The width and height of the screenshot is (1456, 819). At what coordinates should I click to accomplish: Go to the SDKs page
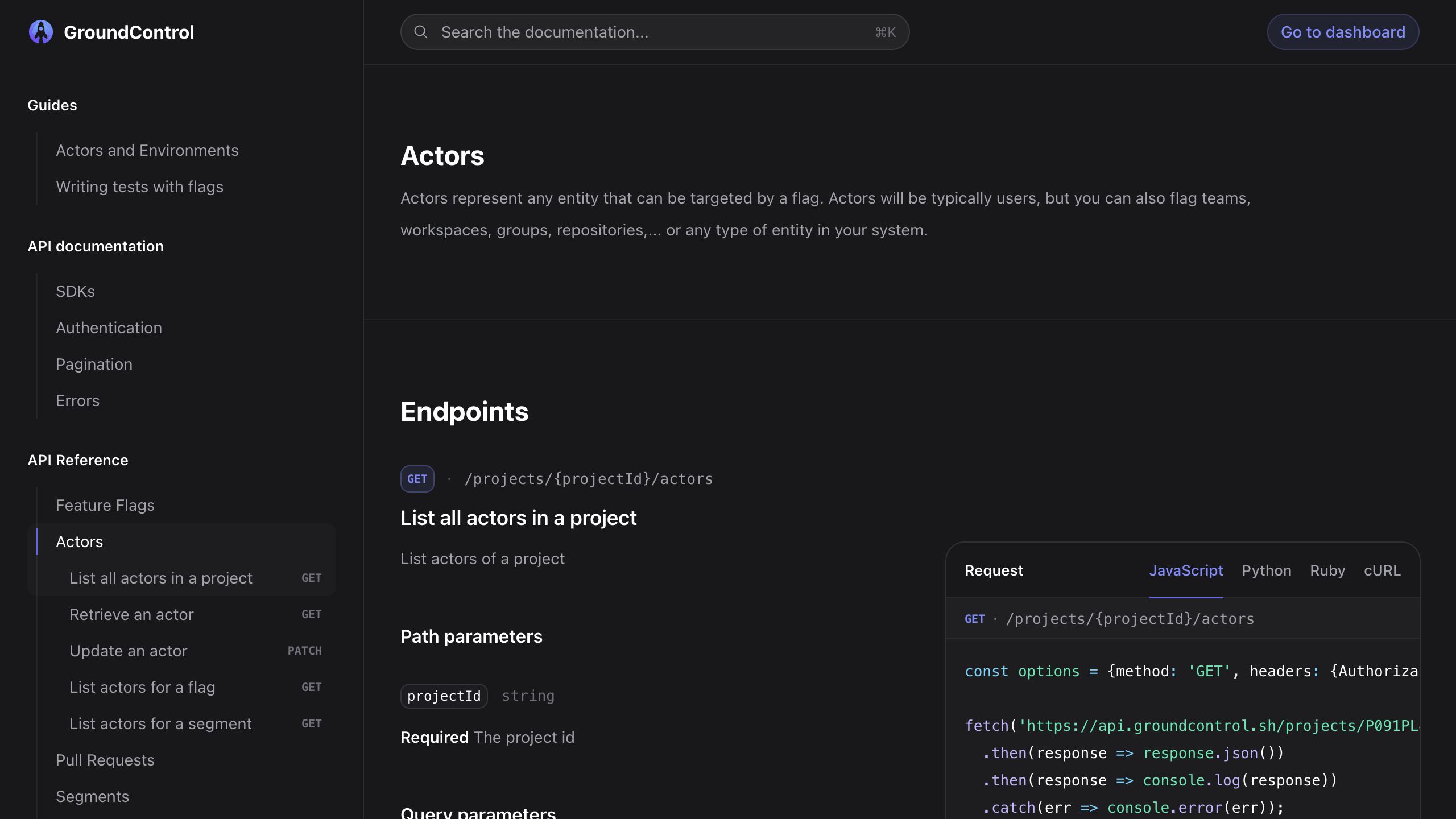point(75,291)
